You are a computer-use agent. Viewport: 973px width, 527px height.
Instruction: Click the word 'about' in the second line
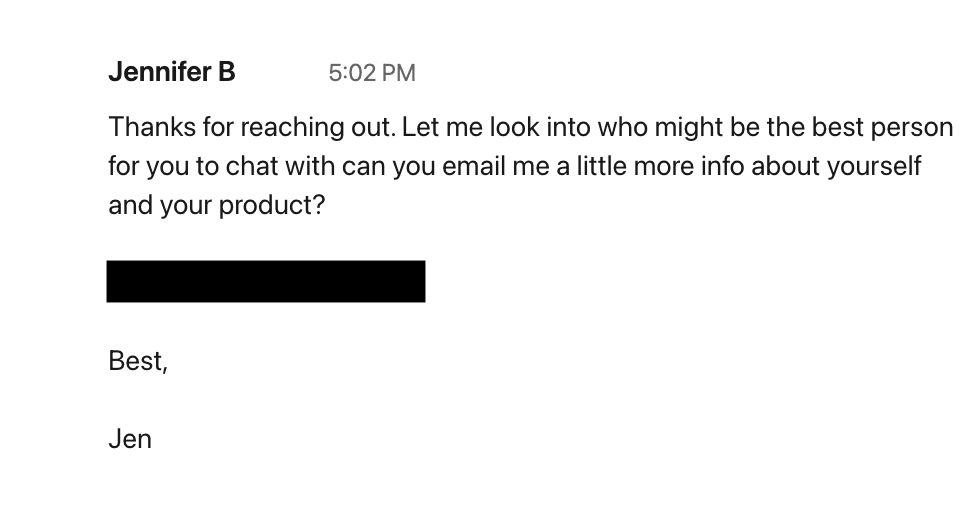786,166
